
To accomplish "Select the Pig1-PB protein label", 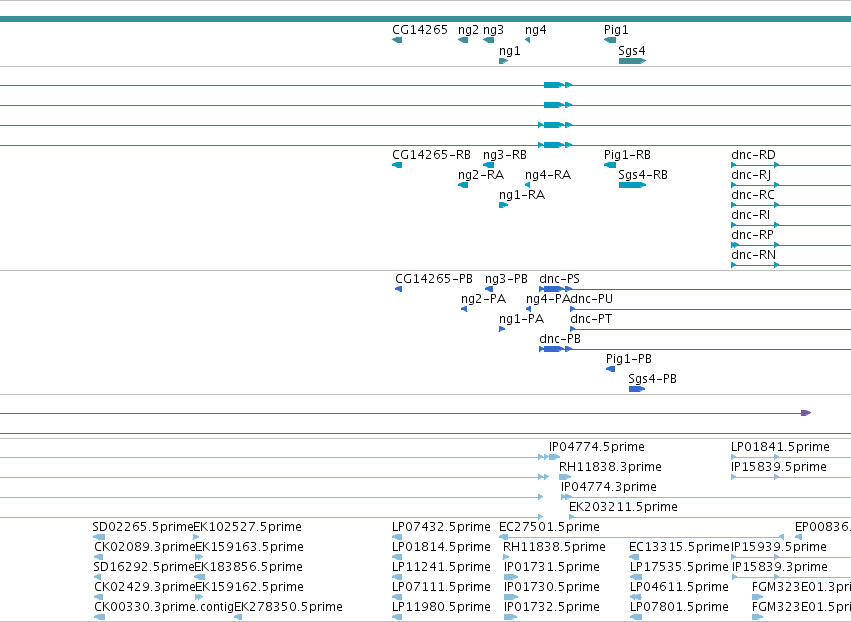I will coord(628,359).
